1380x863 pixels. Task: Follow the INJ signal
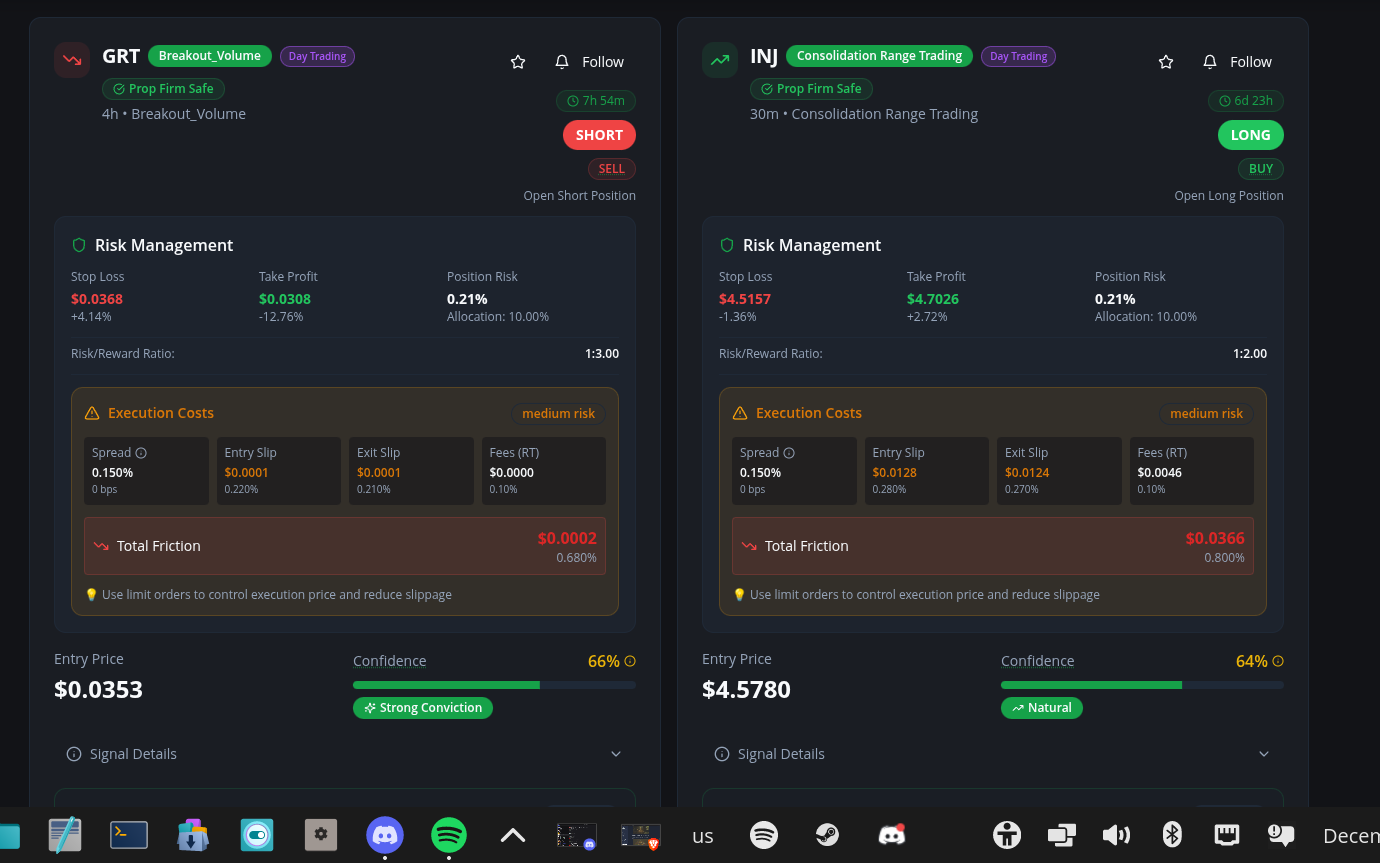coord(1250,61)
